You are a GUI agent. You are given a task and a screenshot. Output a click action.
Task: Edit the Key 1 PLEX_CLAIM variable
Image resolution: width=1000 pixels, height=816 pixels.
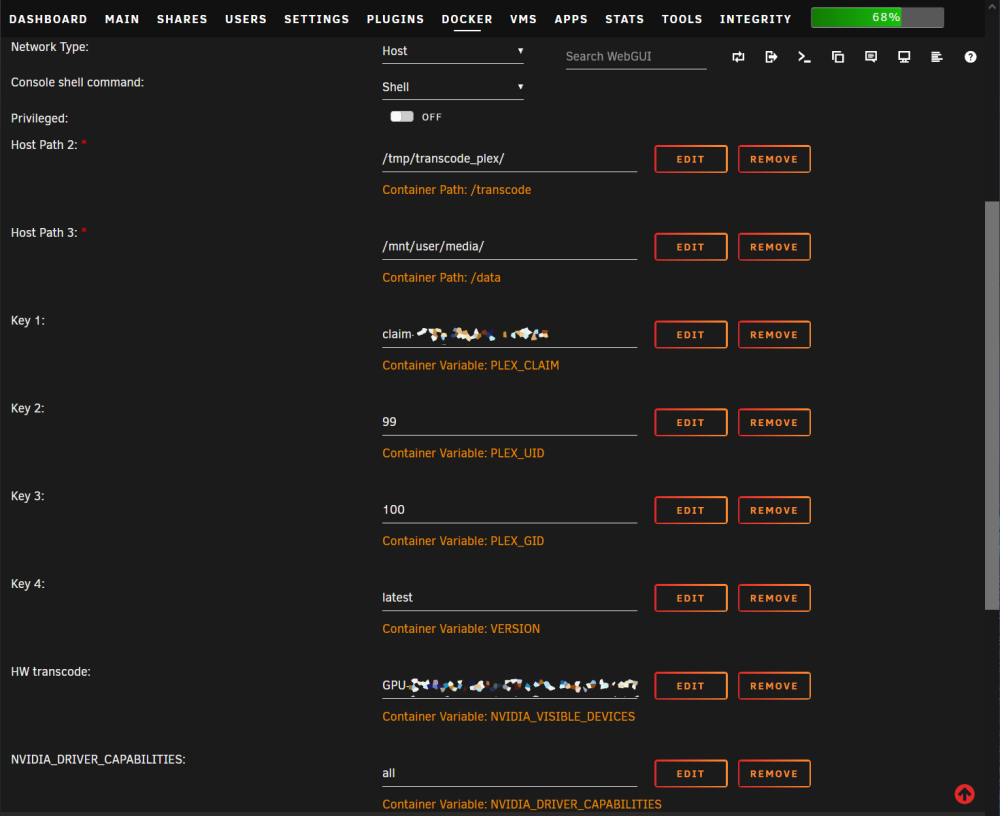click(691, 334)
